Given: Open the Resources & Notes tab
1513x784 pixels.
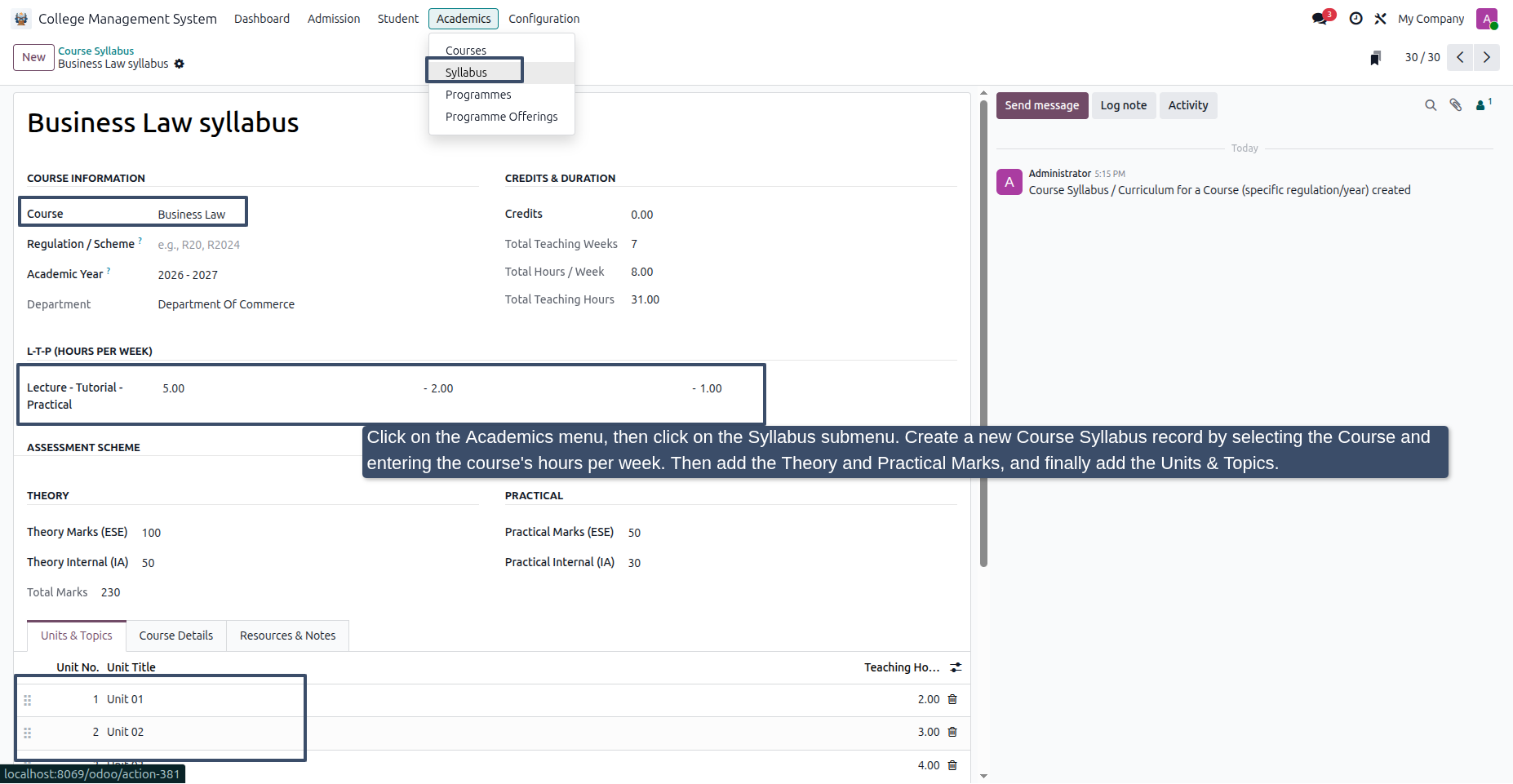Looking at the screenshot, I should click(x=288, y=636).
